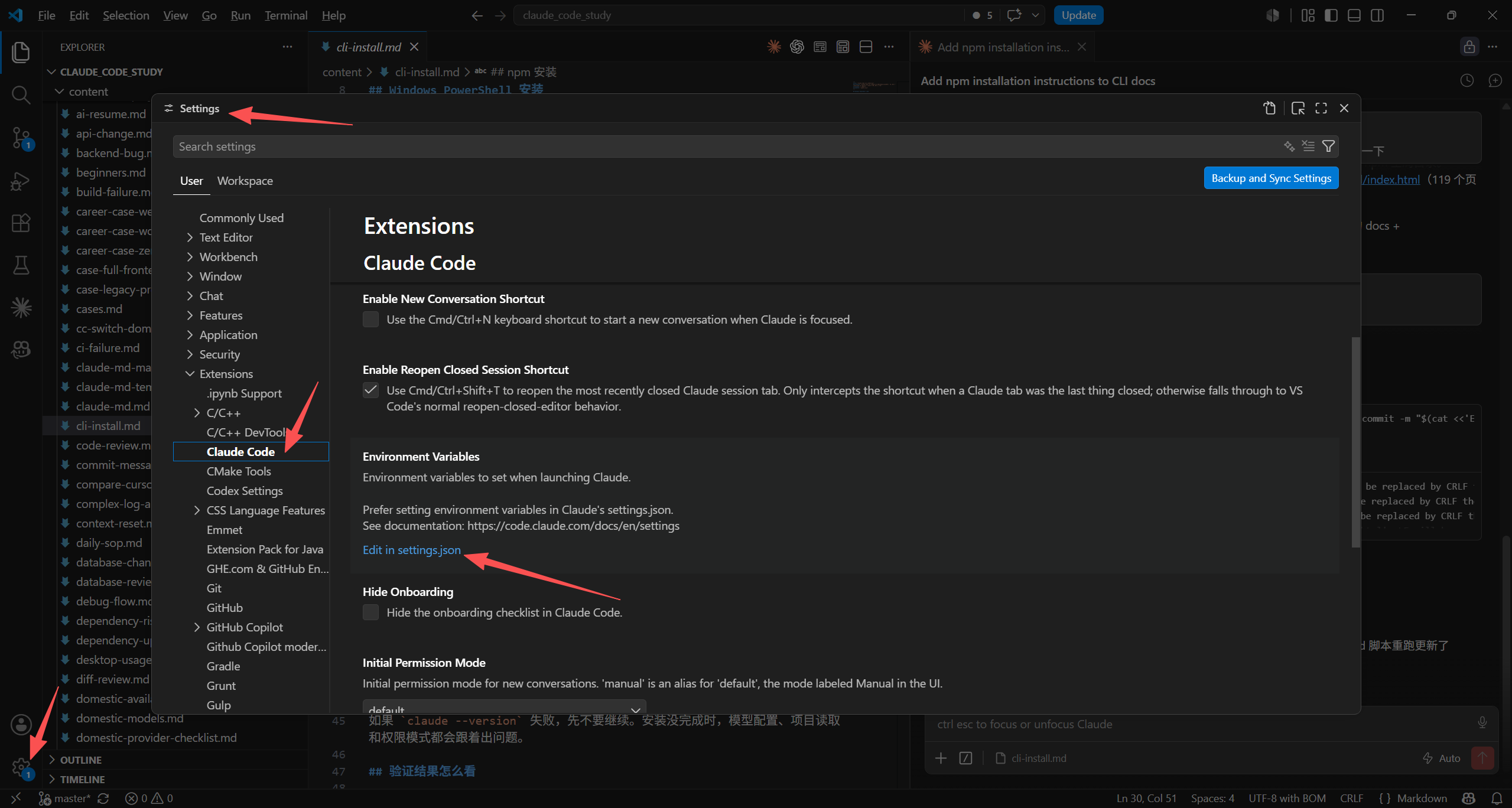
Task: Expand GitHub Copilot settings group
Action: (x=197, y=627)
